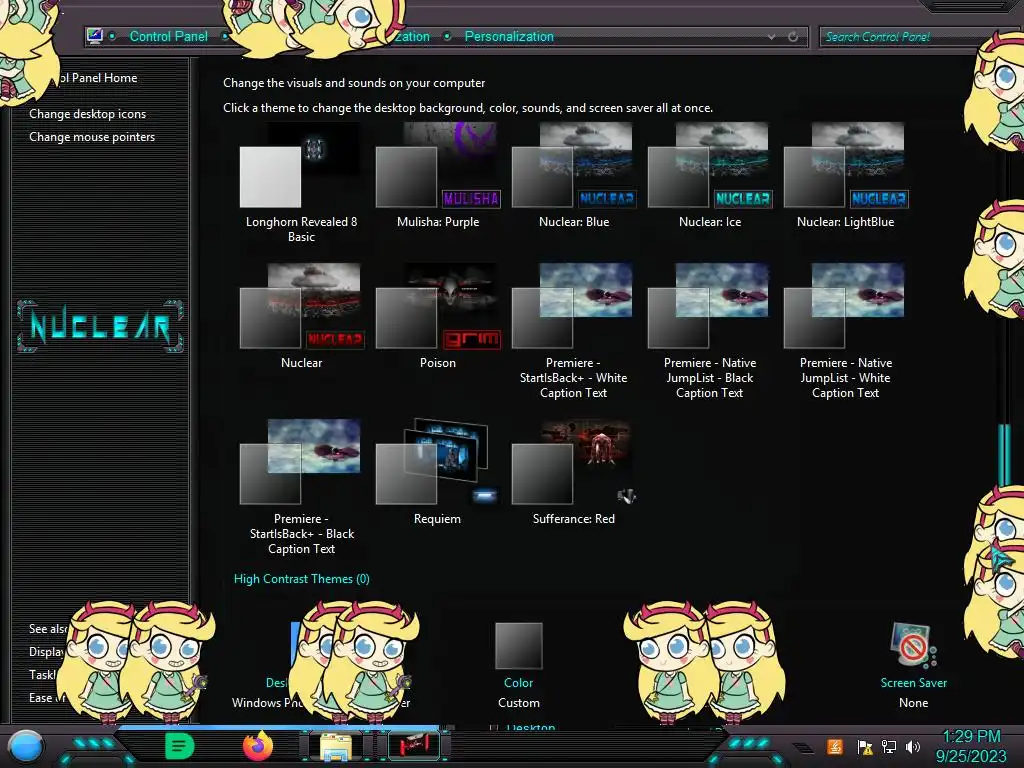The width and height of the screenshot is (1024, 768).
Task: Switch to the Personalization taskbar window
Action: [x=414, y=746]
